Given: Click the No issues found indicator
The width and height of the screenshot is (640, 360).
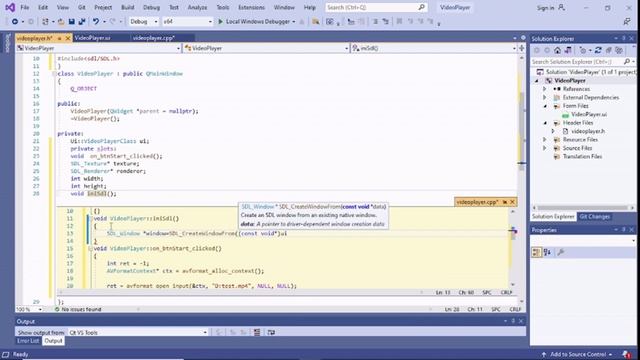Looking at the screenshot, I should [x=78, y=309].
